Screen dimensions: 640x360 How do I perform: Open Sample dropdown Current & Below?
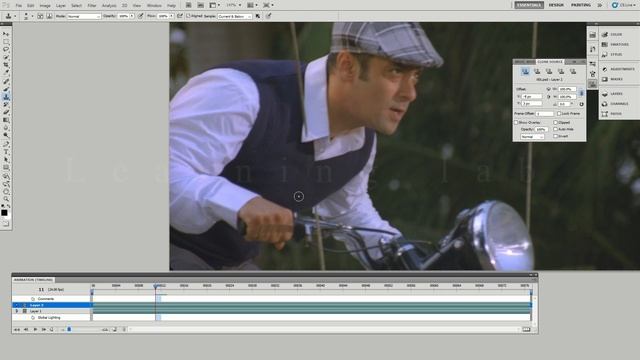(234, 16)
